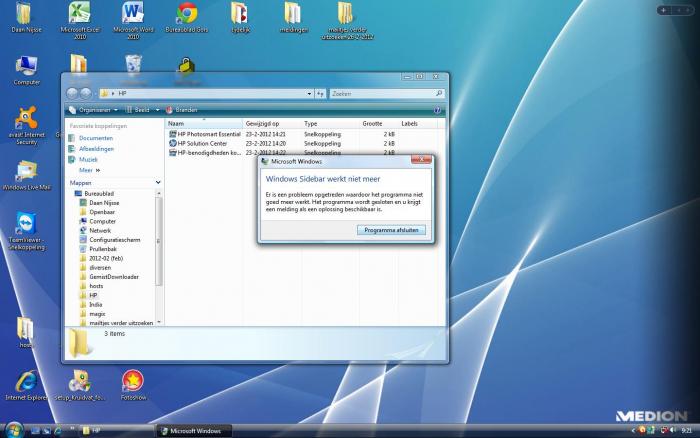
Task: Open Windows Live Mail desktop icon
Action: coord(26,175)
